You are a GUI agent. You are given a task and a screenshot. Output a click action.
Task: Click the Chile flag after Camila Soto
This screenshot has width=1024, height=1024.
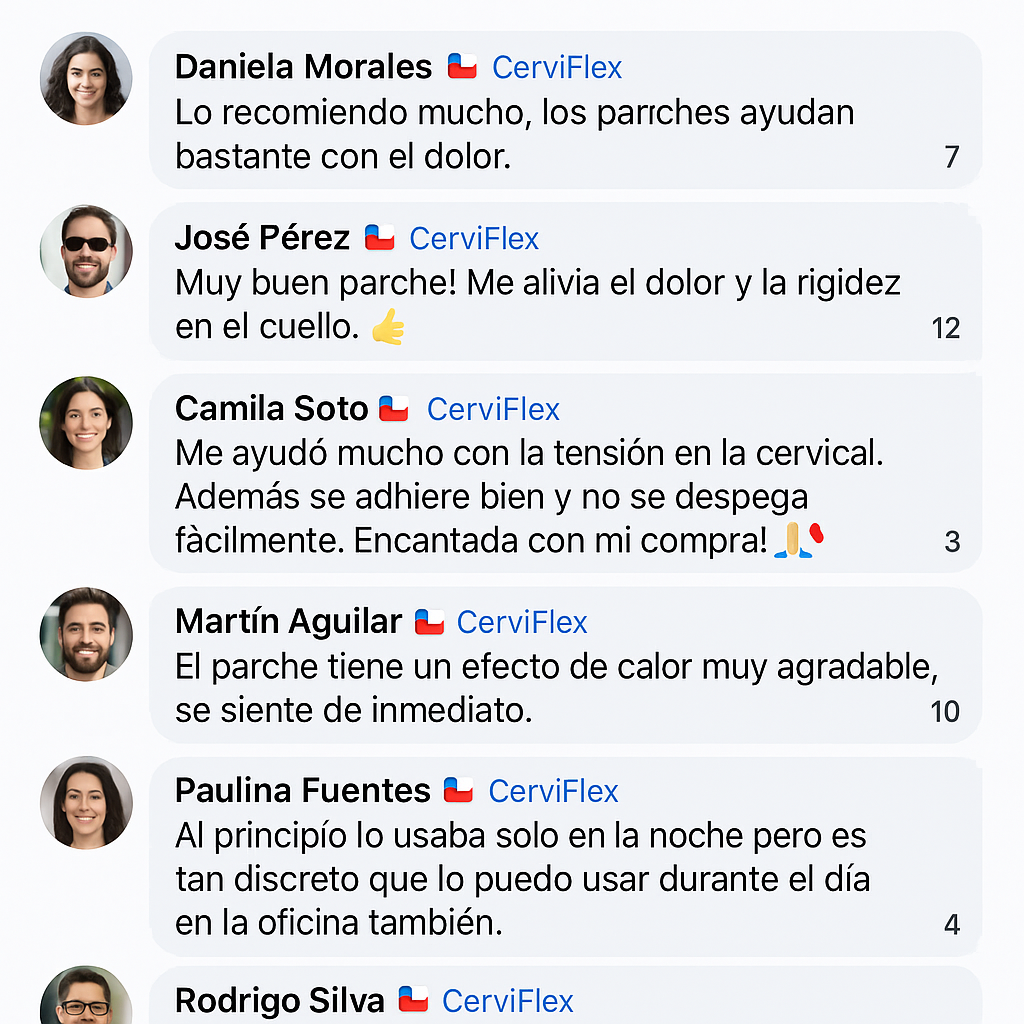[x=394, y=408]
